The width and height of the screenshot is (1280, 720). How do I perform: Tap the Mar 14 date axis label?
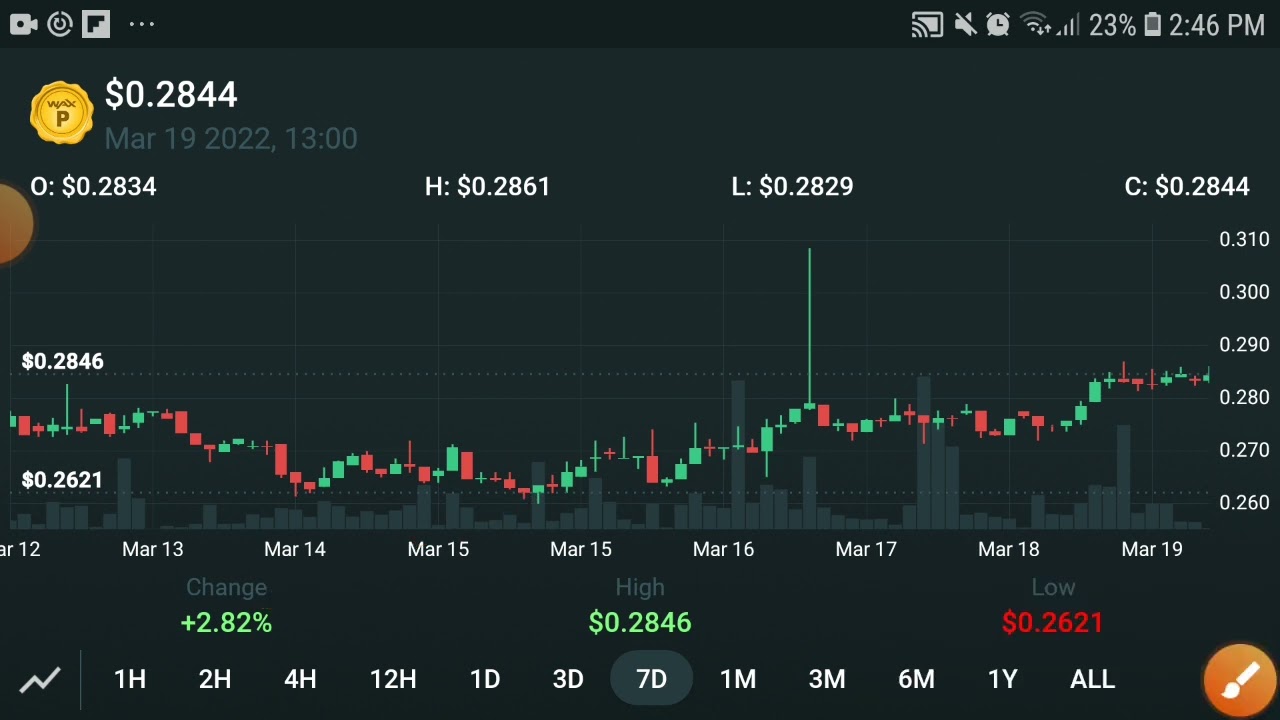coord(294,549)
